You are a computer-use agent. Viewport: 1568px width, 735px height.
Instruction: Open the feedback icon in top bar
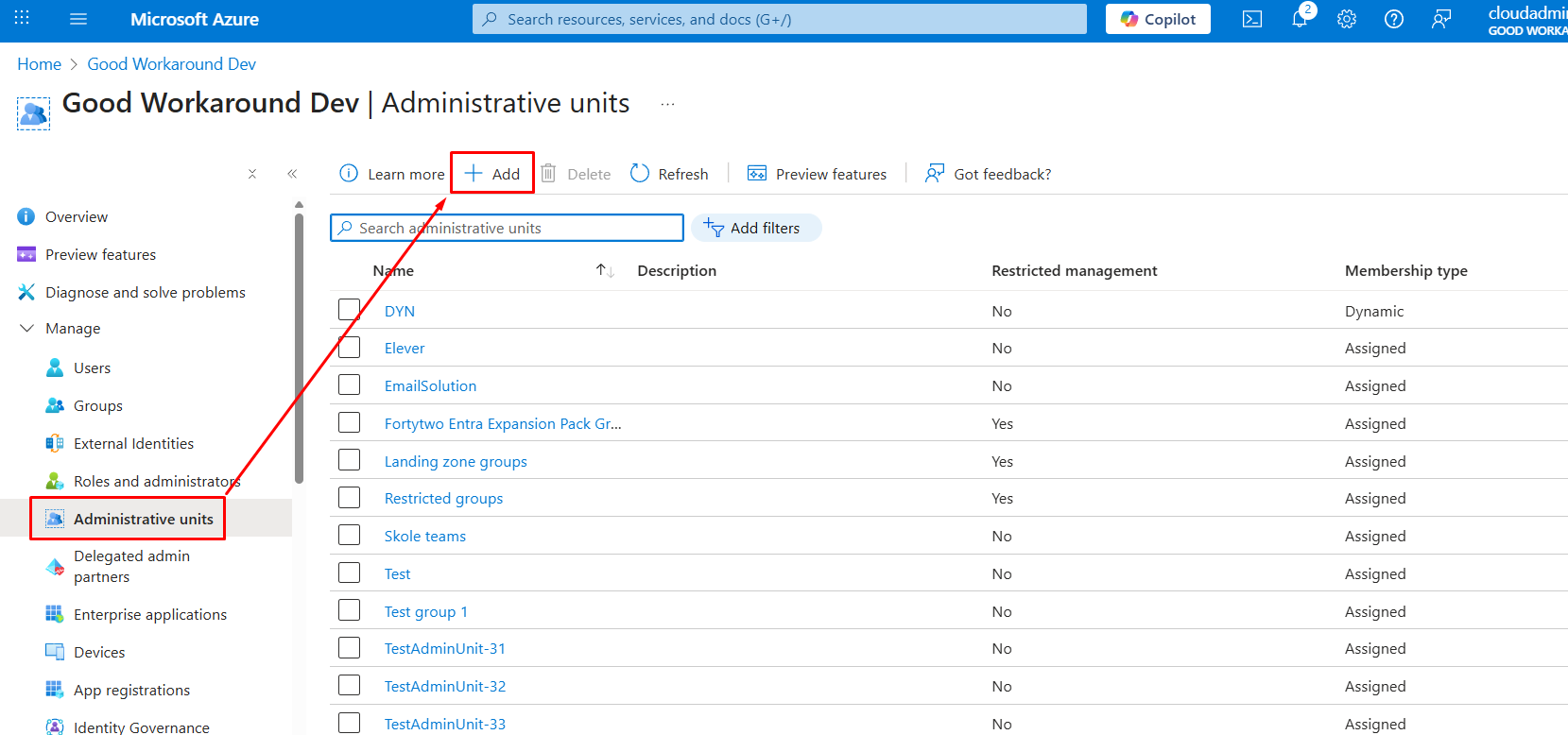pyautogui.click(x=1440, y=20)
